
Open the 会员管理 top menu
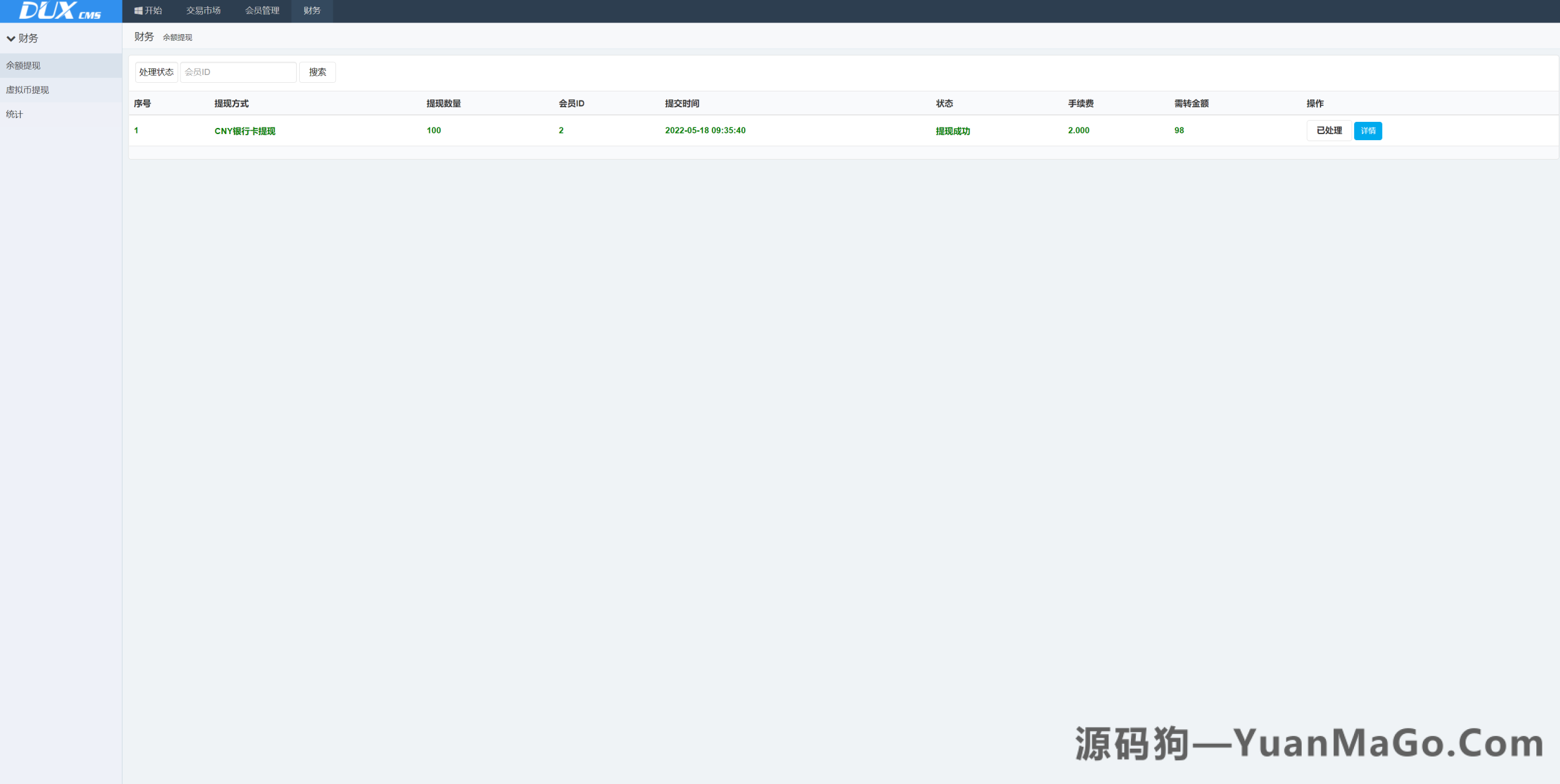(x=262, y=11)
